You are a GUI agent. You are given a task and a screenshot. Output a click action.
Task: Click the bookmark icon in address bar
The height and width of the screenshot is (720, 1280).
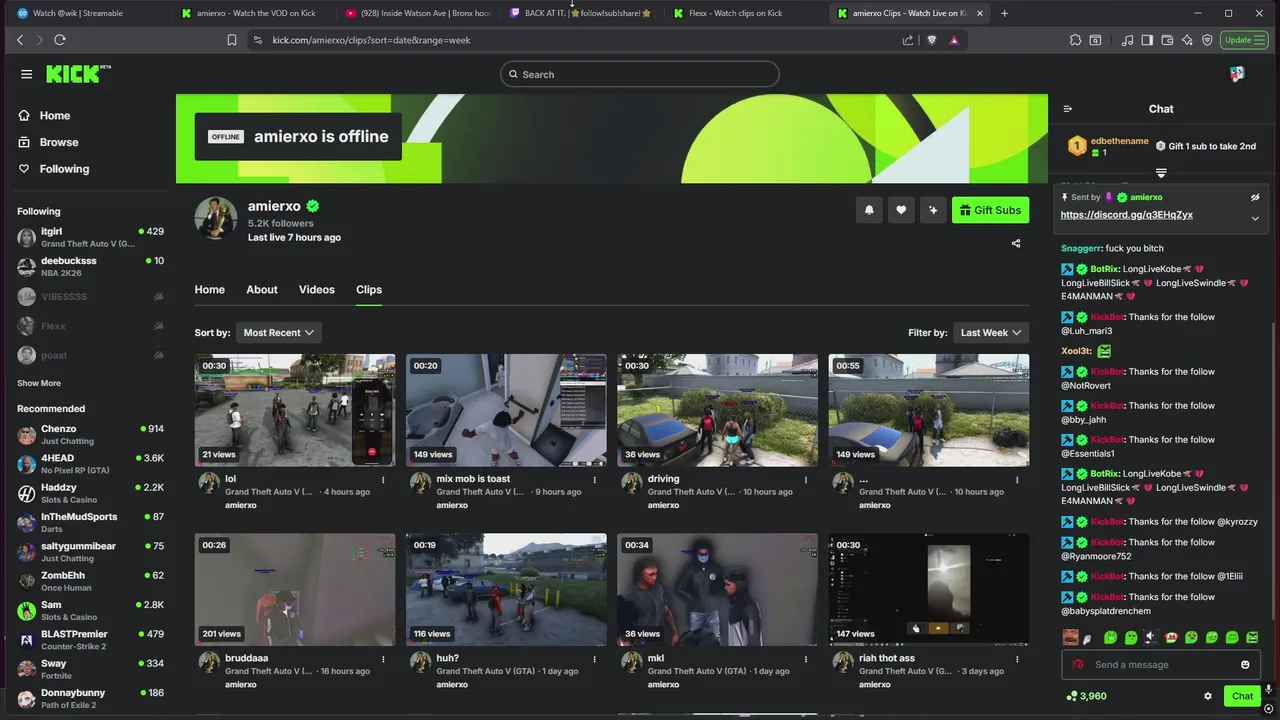coord(232,40)
